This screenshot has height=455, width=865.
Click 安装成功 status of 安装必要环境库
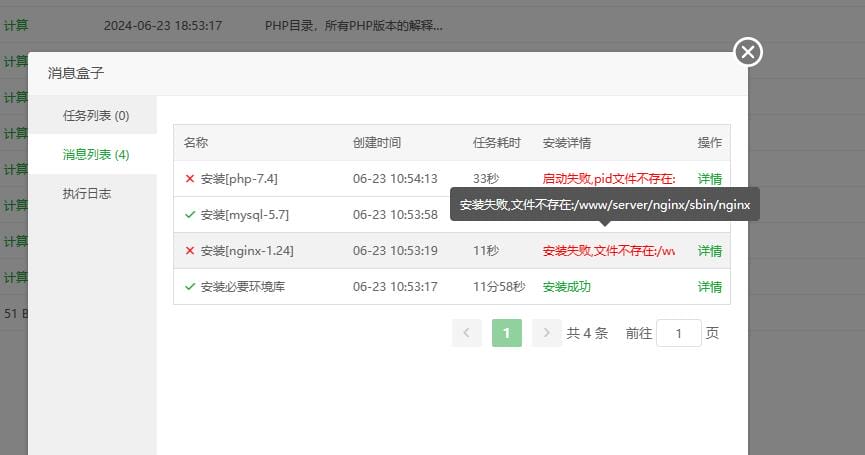[566, 287]
